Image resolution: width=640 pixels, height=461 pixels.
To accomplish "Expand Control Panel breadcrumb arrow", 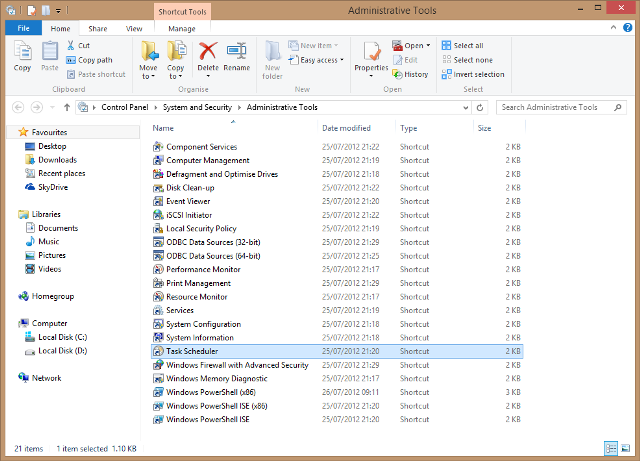I will [x=156, y=107].
